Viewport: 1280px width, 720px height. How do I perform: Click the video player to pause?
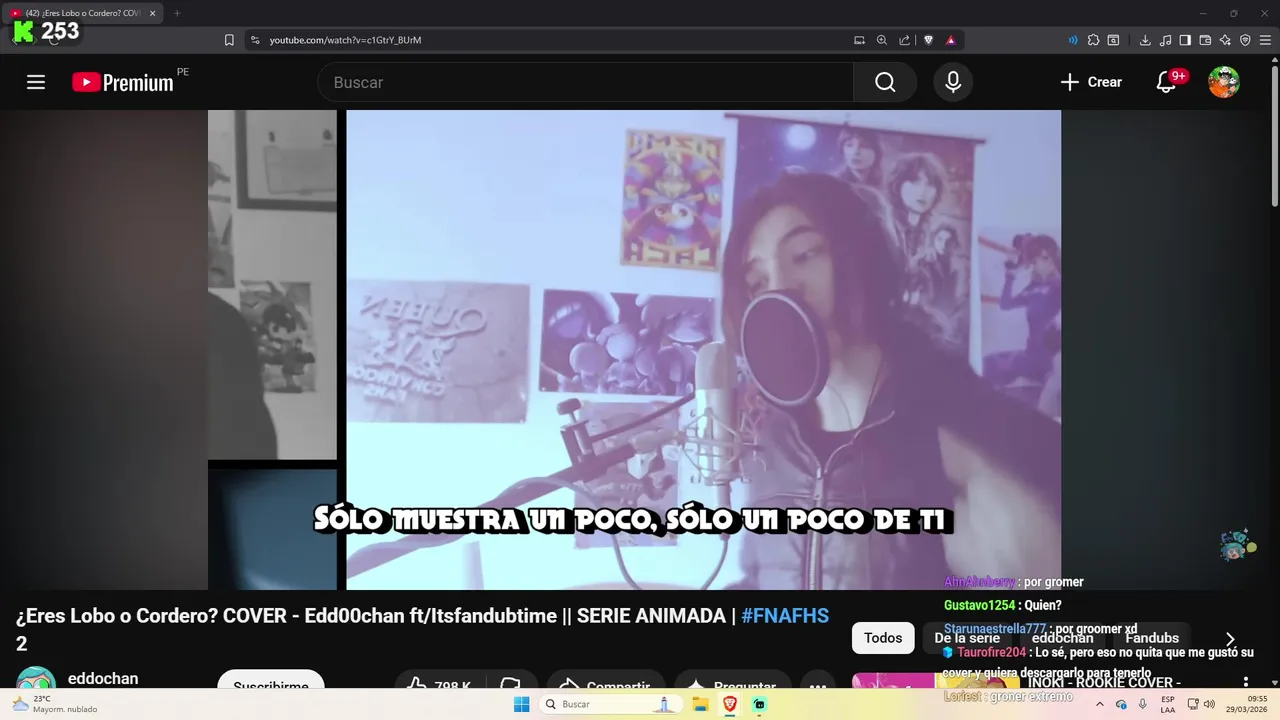[634, 350]
